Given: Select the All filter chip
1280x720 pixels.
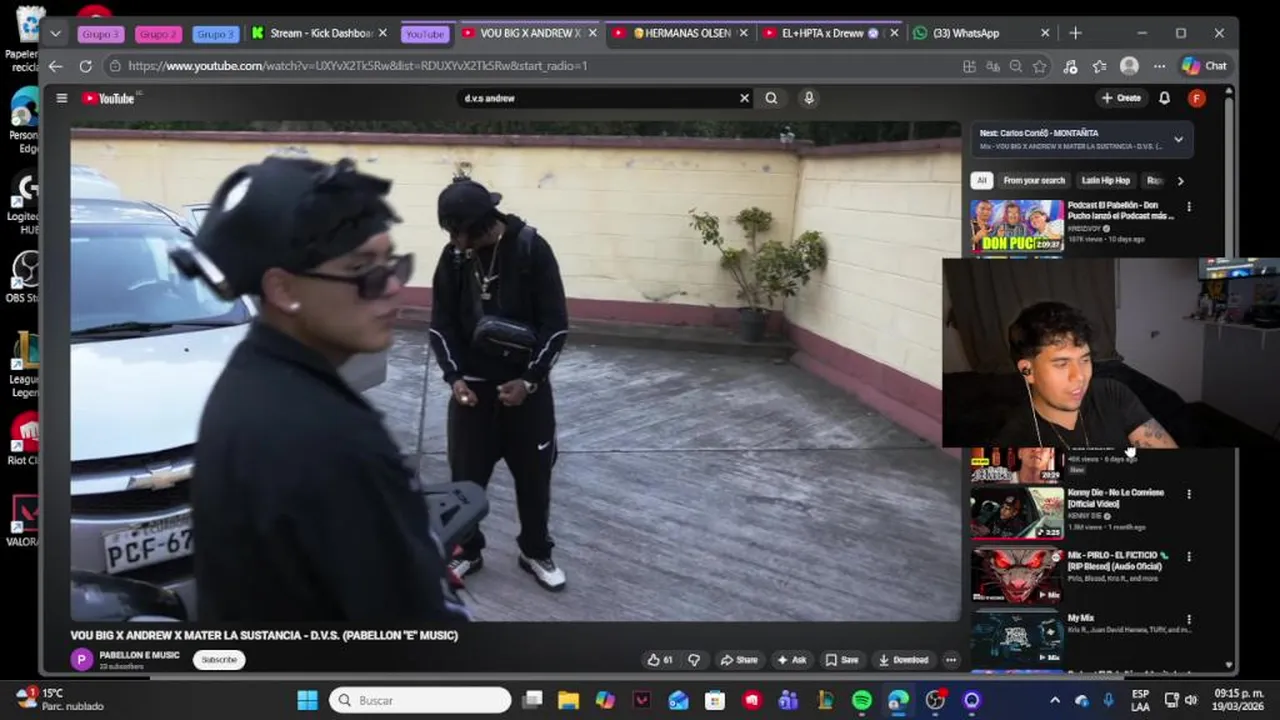Looking at the screenshot, I should pos(982,181).
